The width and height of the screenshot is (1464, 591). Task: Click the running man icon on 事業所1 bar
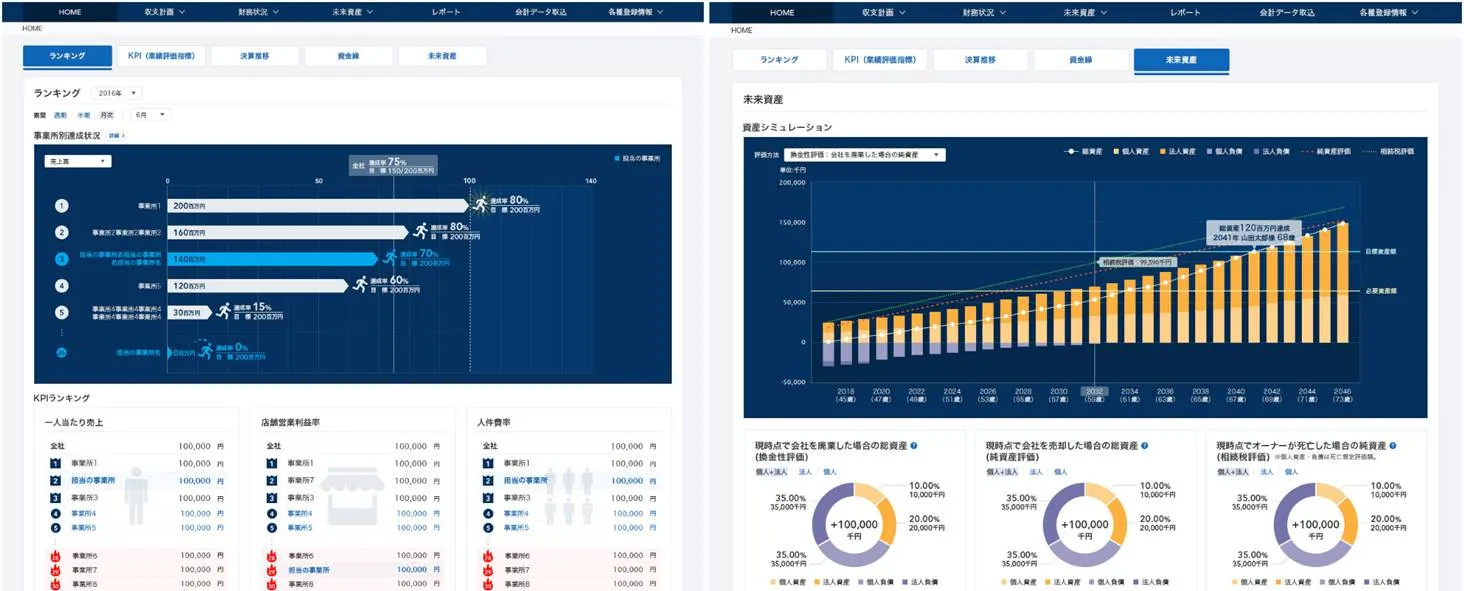482,204
